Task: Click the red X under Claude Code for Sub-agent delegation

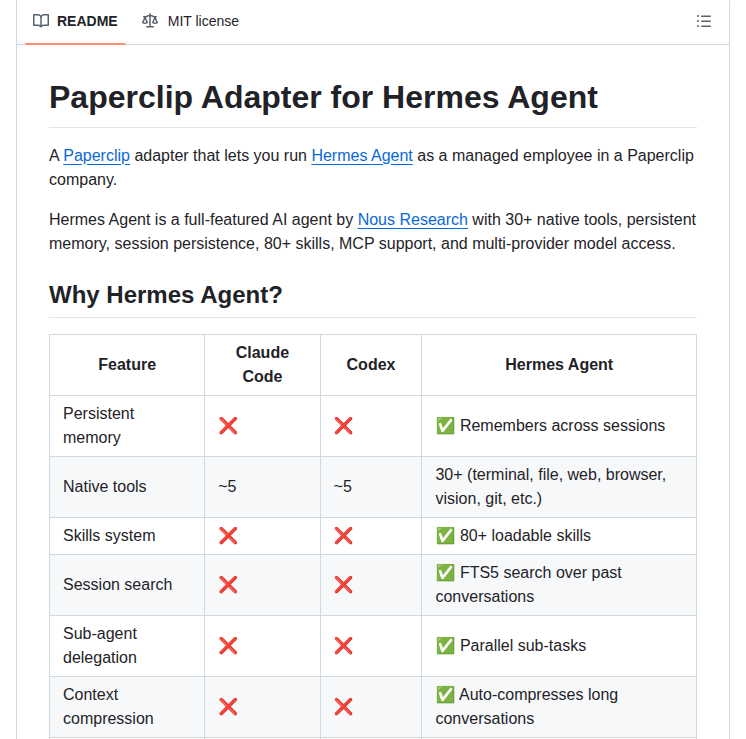Action: pos(228,646)
